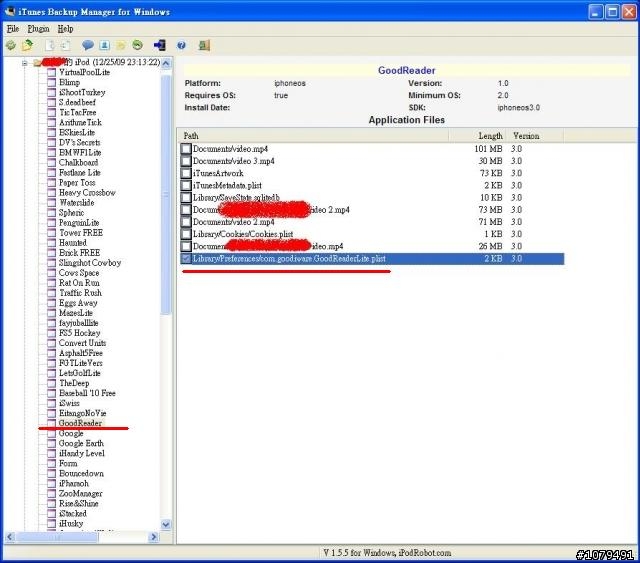Select Baseball '10 Free tree item
Image resolution: width=640 pixels, height=563 pixels.
tap(87, 393)
